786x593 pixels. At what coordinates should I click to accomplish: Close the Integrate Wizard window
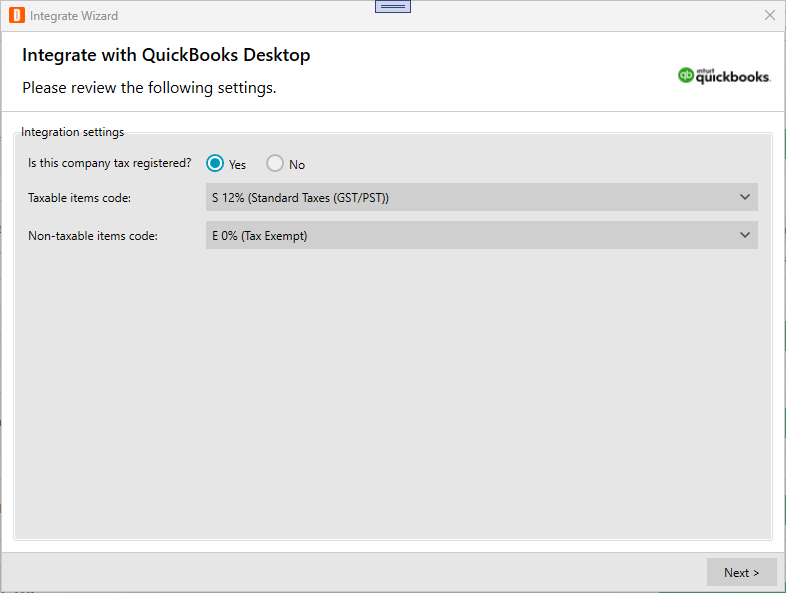click(x=770, y=15)
